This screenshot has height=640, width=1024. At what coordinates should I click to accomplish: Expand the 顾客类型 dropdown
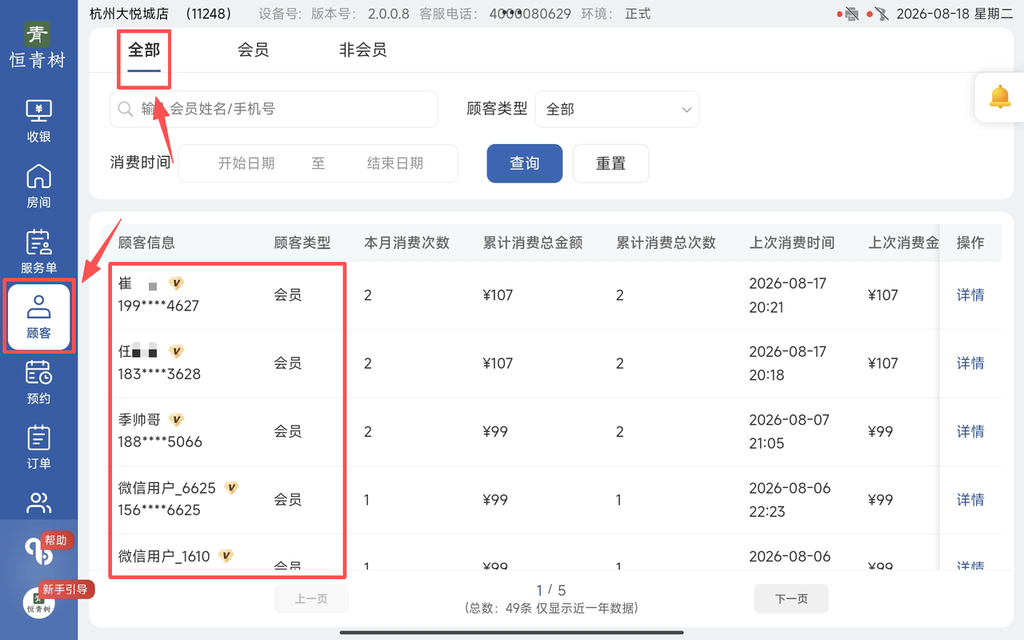pos(616,109)
